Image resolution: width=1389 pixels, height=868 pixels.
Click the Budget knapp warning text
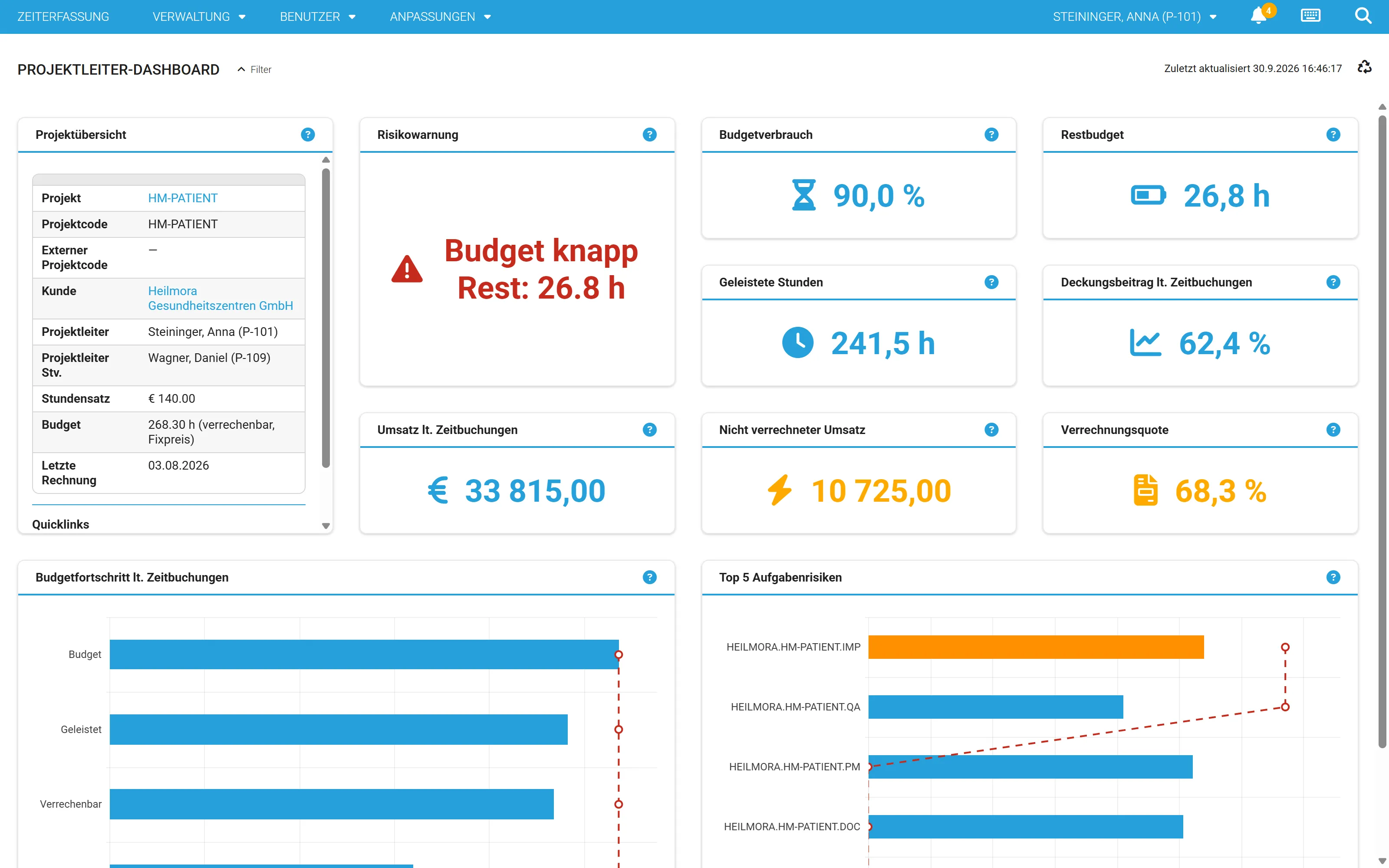pyautogui.click(x=541, y=269)
